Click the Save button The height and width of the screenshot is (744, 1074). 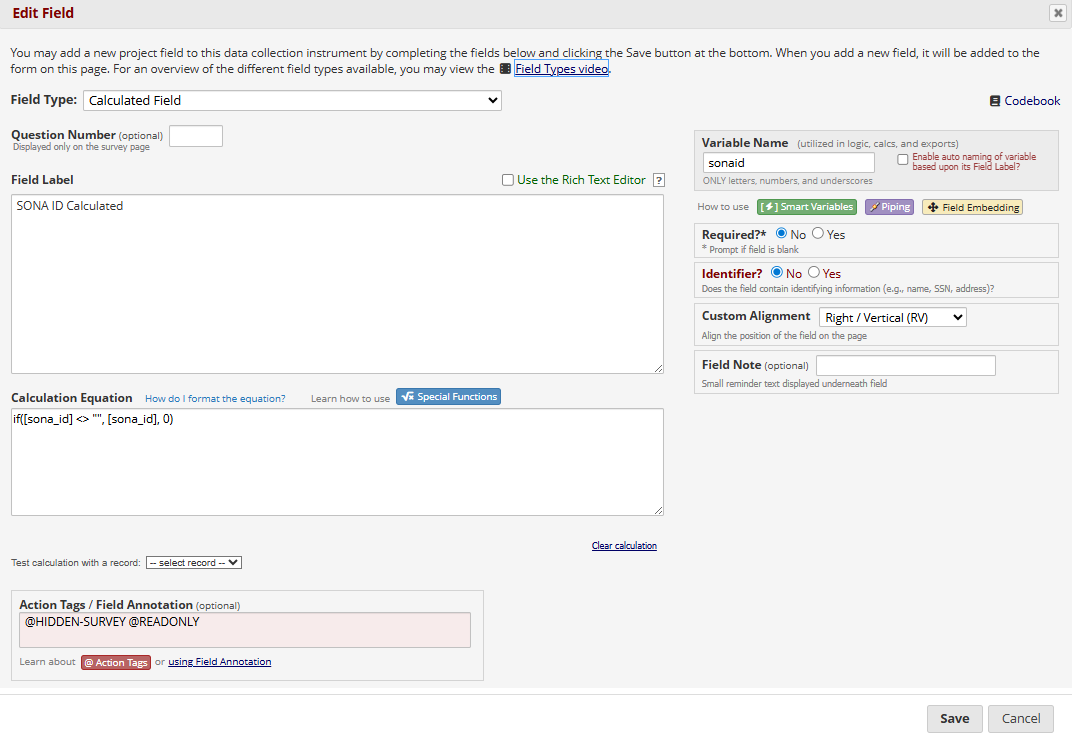(x=954, y=718)
